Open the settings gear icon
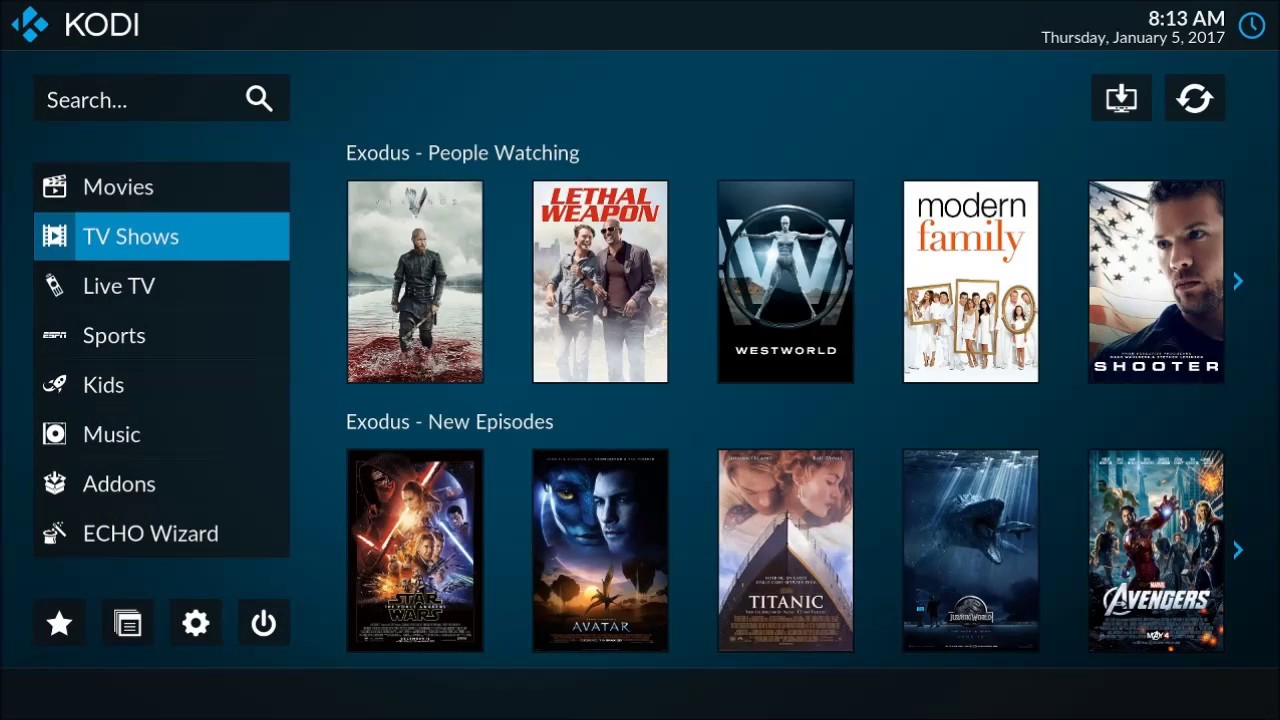The image size is (1280, 720). [x=196, y=624]
